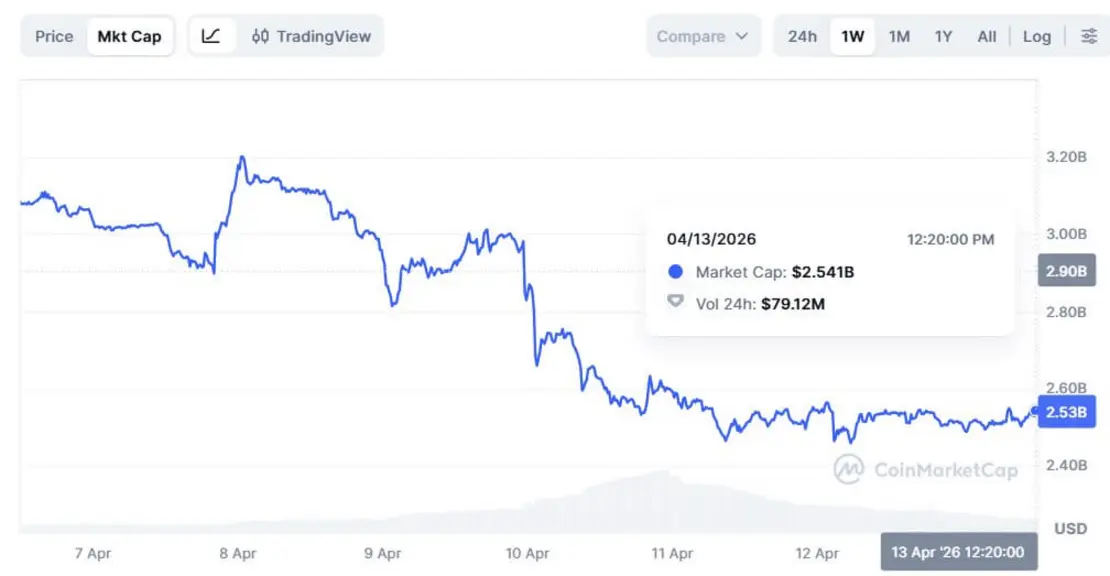Click the CoinMarketCap watermark logo
The height and width of the screenshot is (576, 1110).
point(926,470)
